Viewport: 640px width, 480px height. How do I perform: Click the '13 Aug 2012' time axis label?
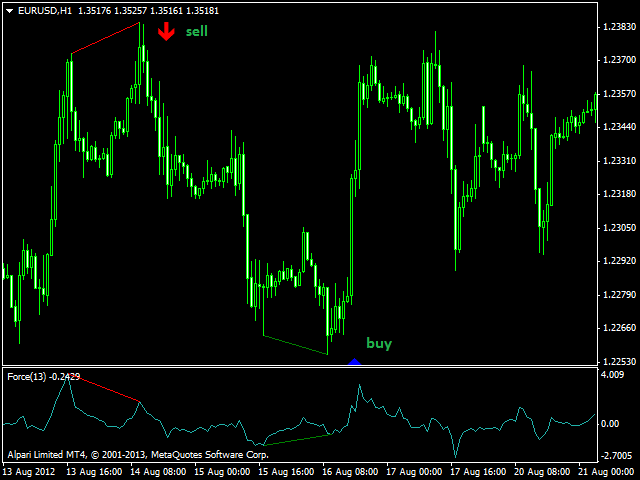tap(29, 472)
